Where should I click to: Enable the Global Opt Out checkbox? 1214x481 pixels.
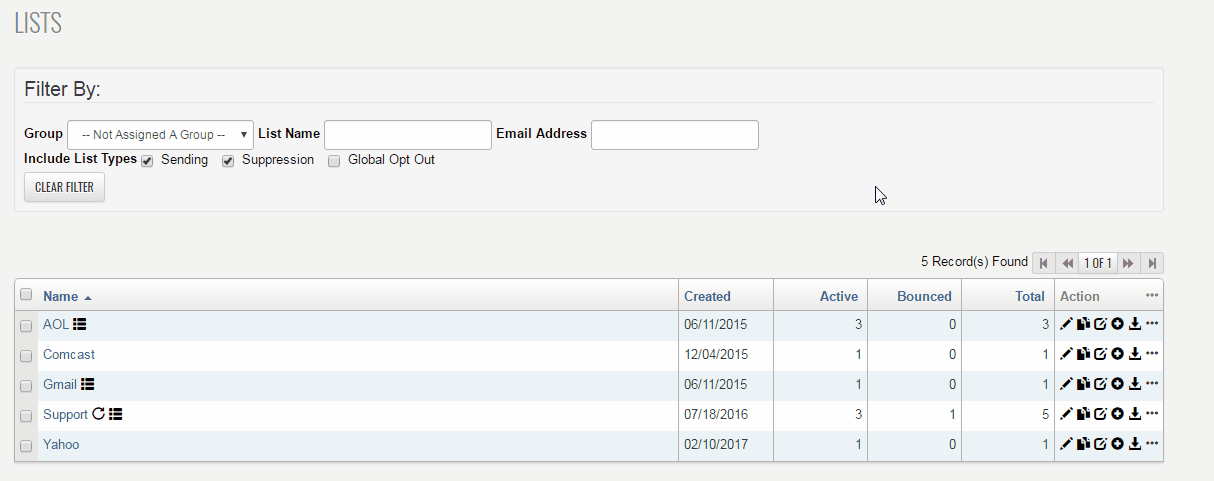tap(335, 161)
